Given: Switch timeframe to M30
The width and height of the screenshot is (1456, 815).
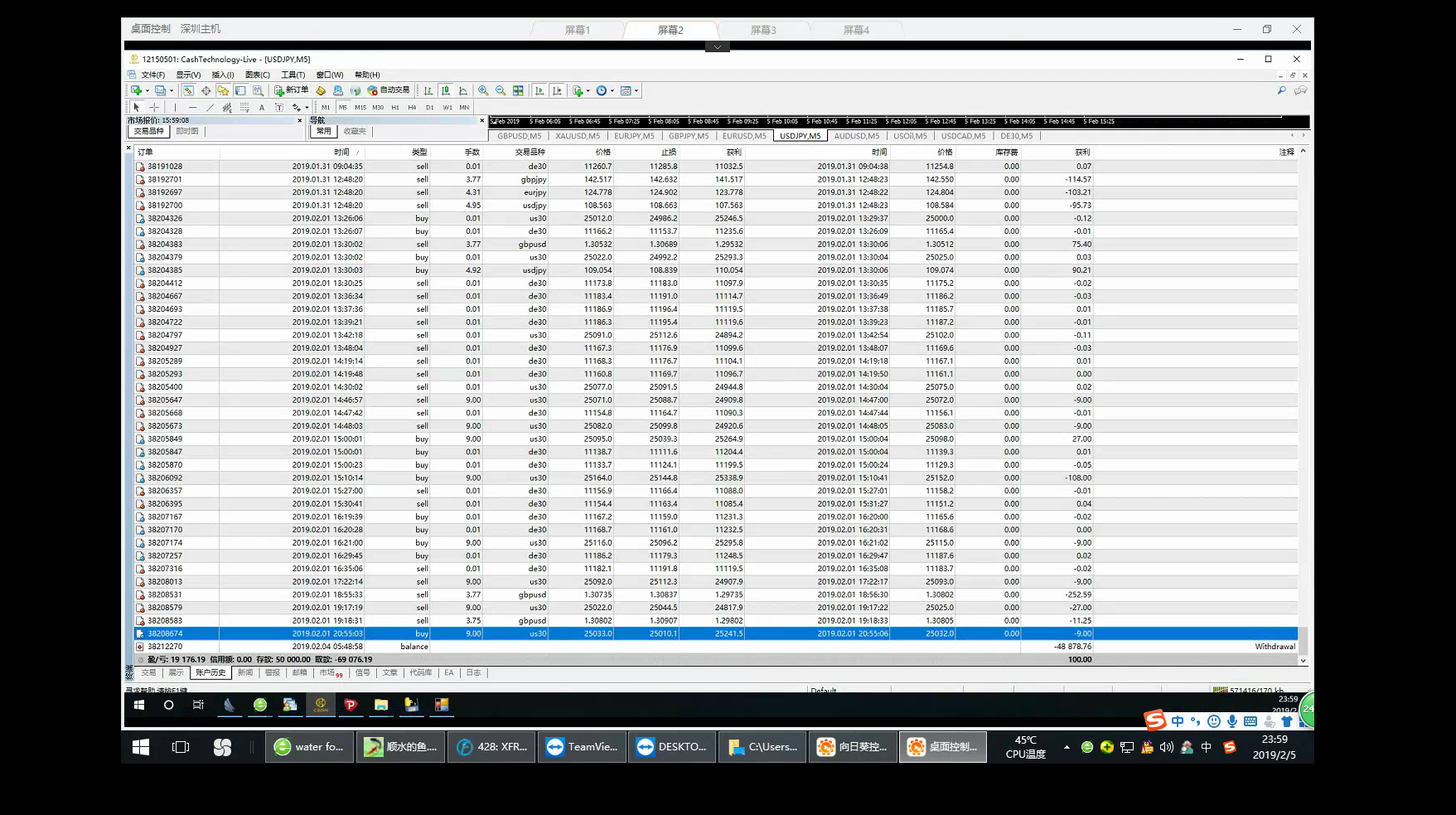Looking at the screenshot, I should (x=378, y=107).
